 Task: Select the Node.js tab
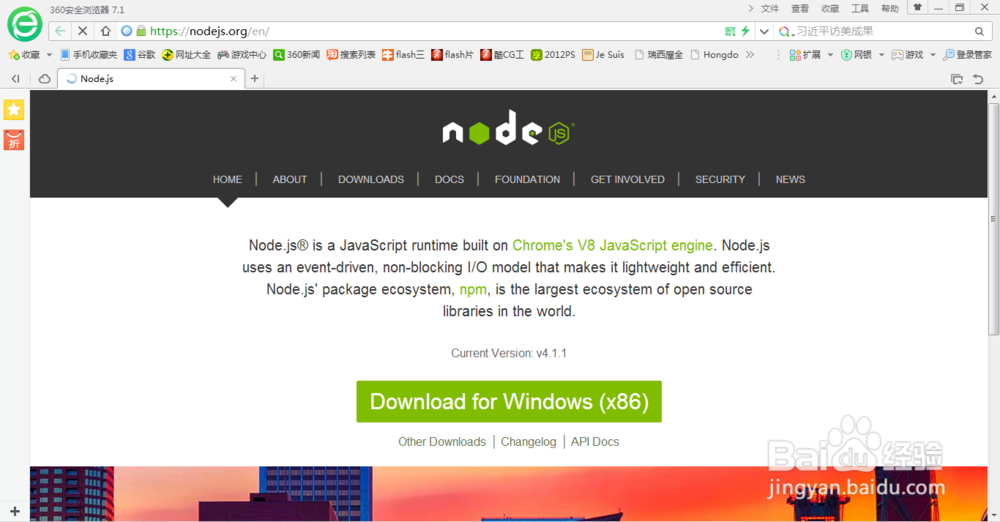151,78
